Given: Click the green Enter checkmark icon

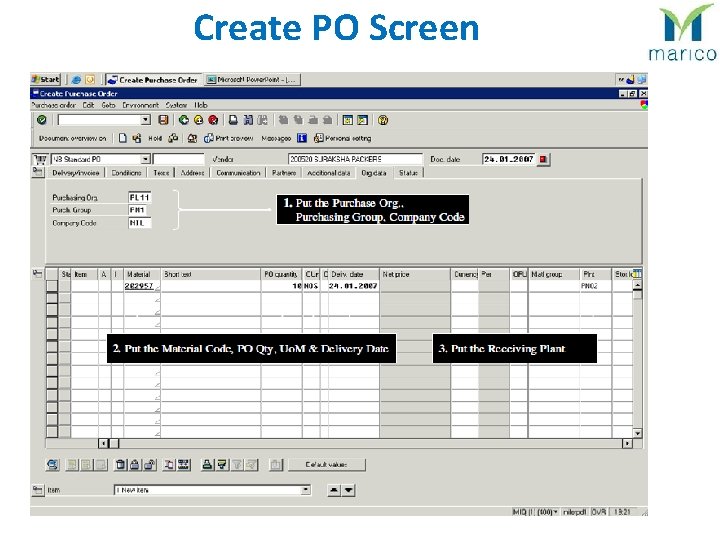Looking at the screenshot, I should 42,120.
